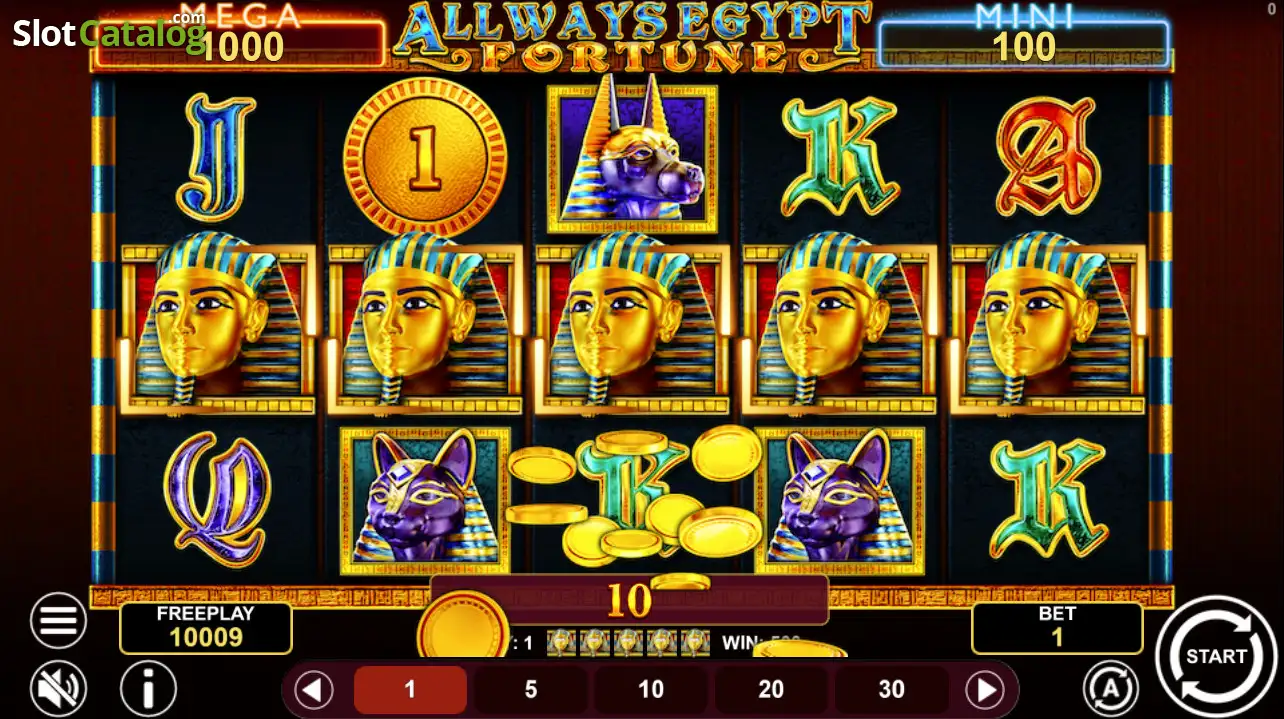The height and width of the screenshot is (719, 1284).
Task: Select bet value 1
Action: point(410,690)
